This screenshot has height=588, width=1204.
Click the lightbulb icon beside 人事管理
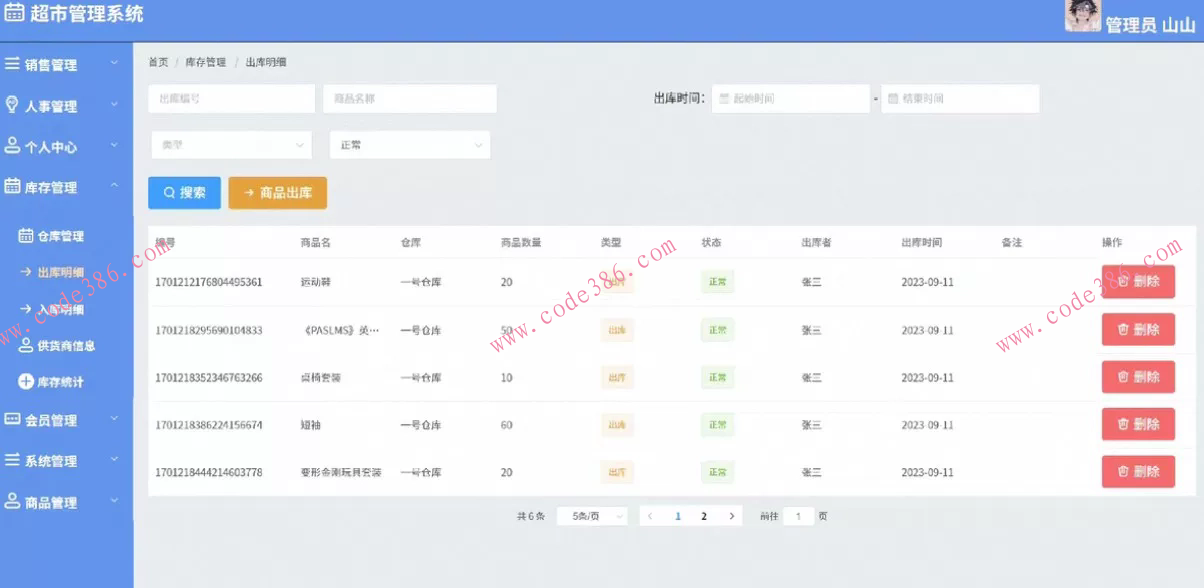click(12, 106)
